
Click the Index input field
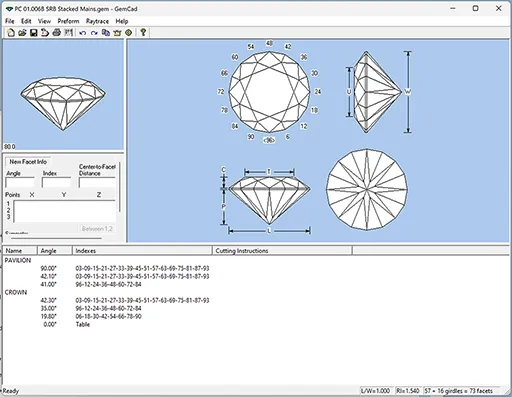pos(56,182)
